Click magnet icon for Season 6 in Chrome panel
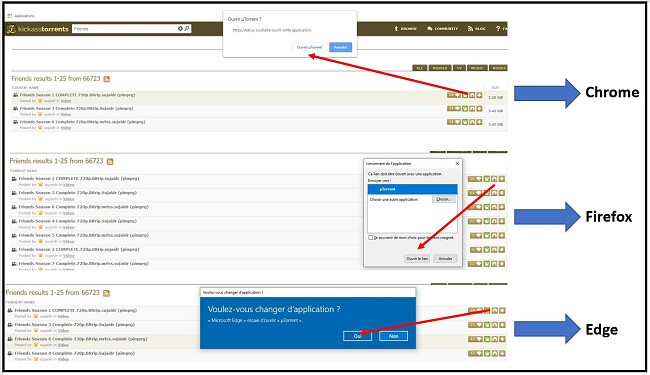This screenshot has width=650, height=375. (472, 122)
